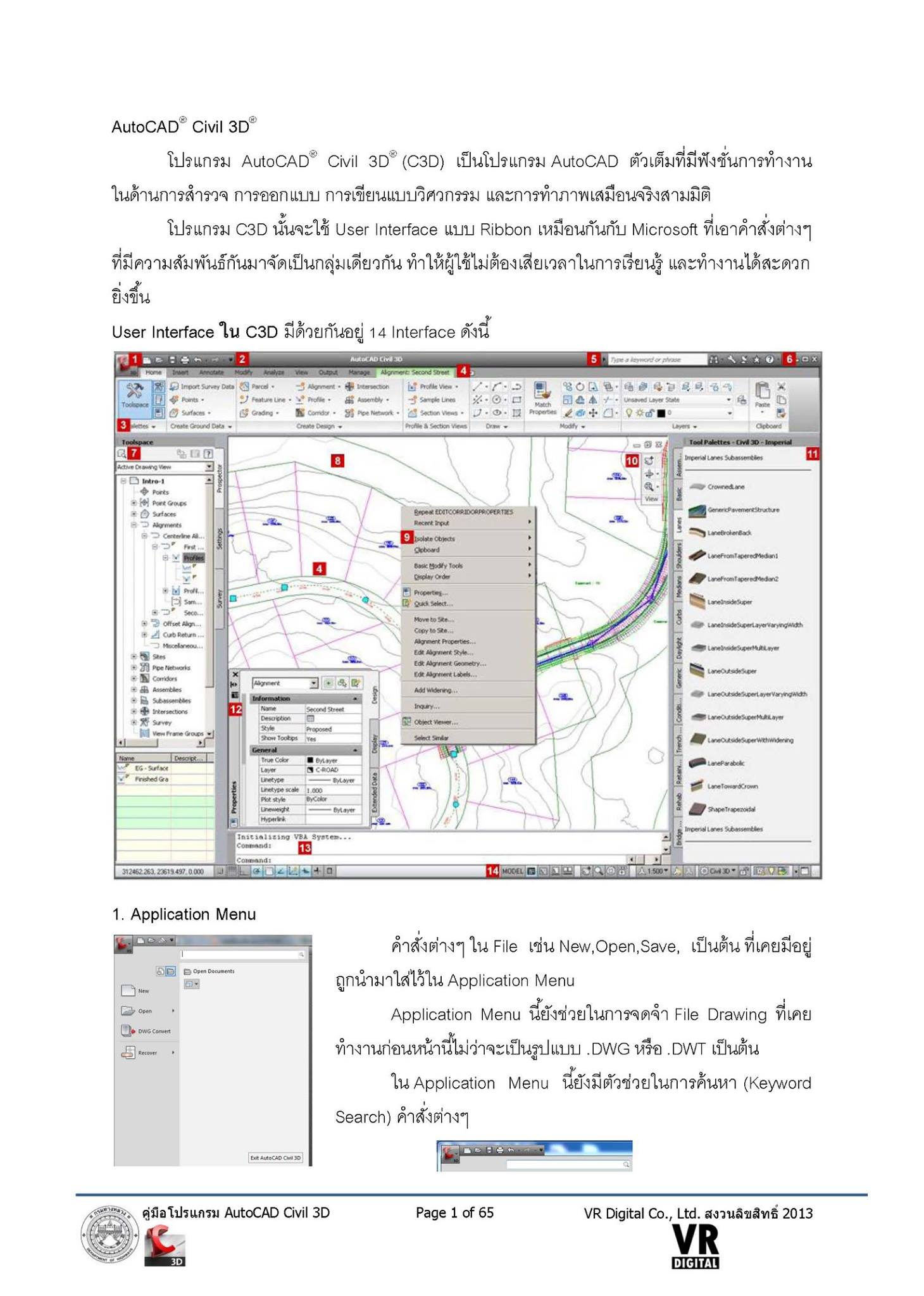Click the Toolspace help question-mark icon
Viewport: 924px width, 1296px height.
click(x=209, y=453)
